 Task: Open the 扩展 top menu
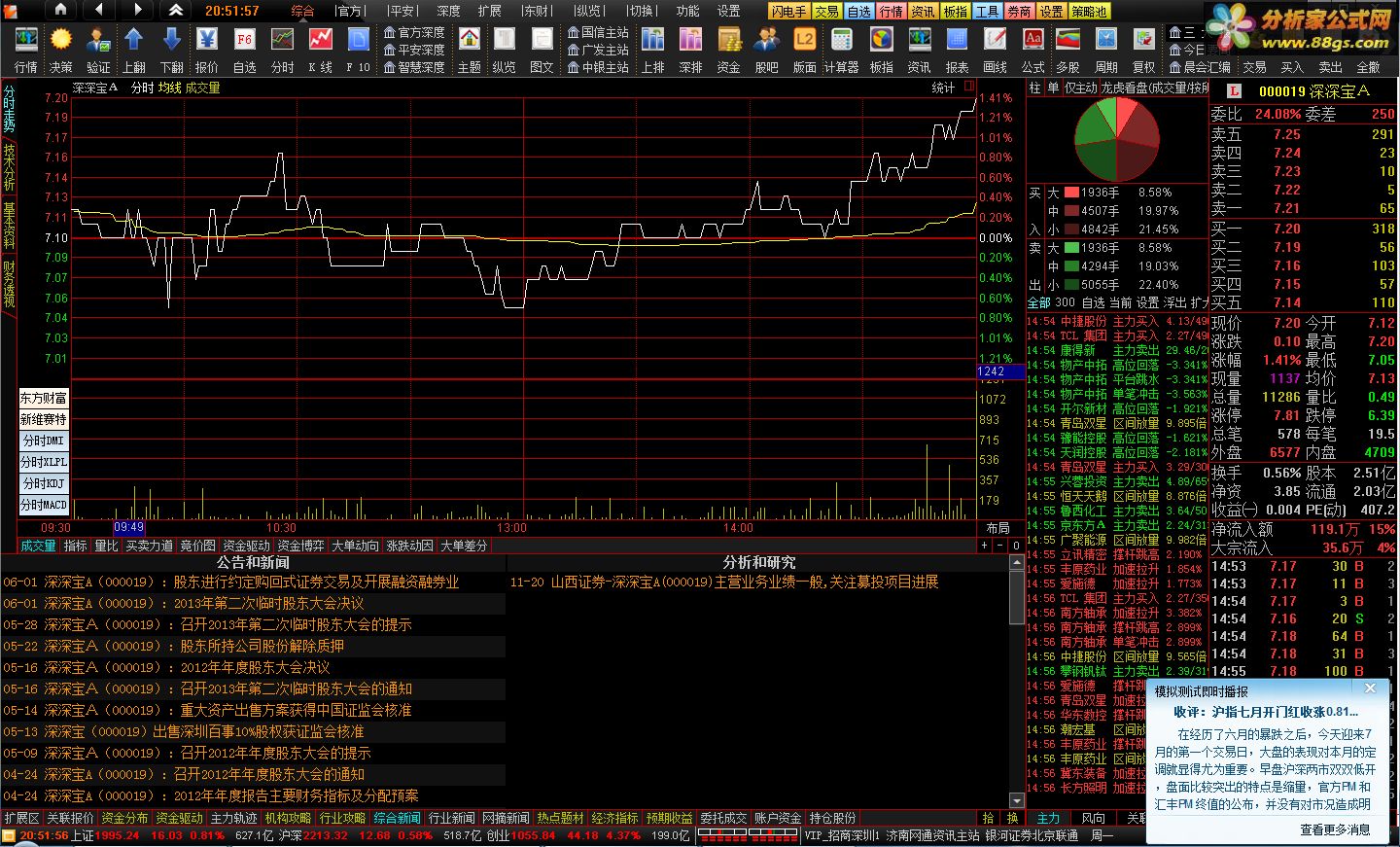[489, 11]
